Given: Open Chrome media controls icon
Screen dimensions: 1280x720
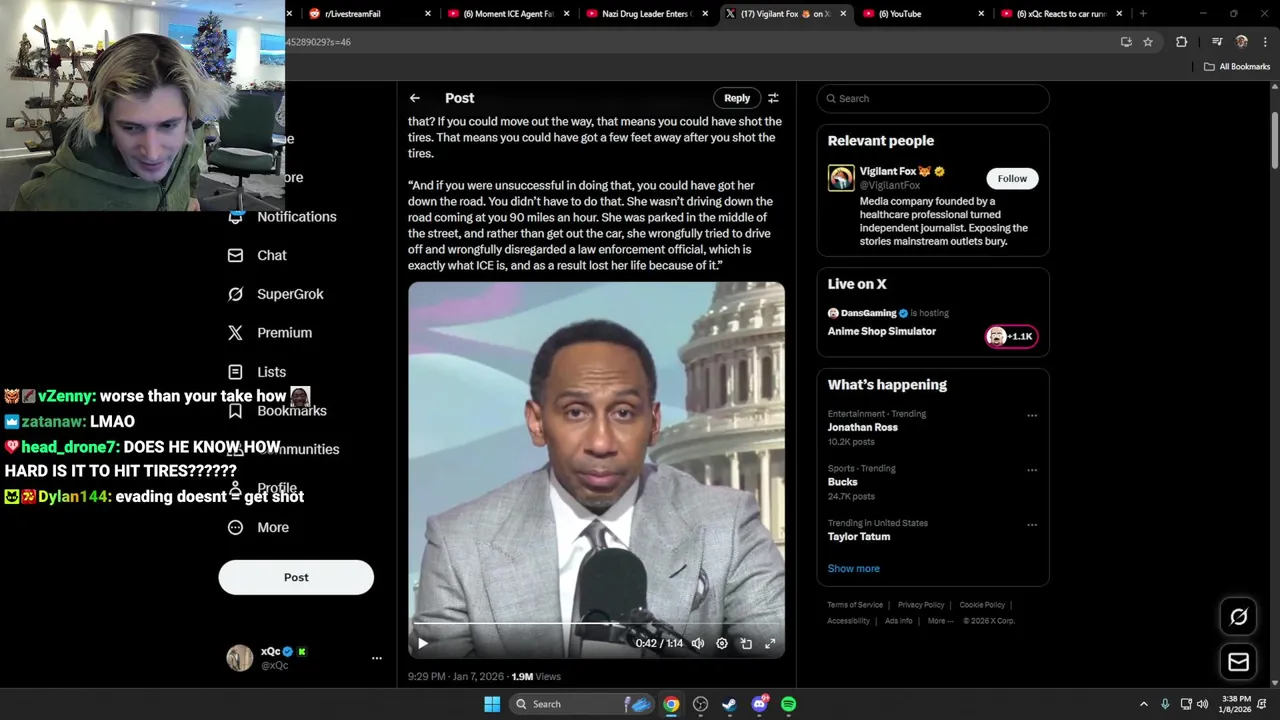Looking at the screenshot, I should (x=1217, y=42).
